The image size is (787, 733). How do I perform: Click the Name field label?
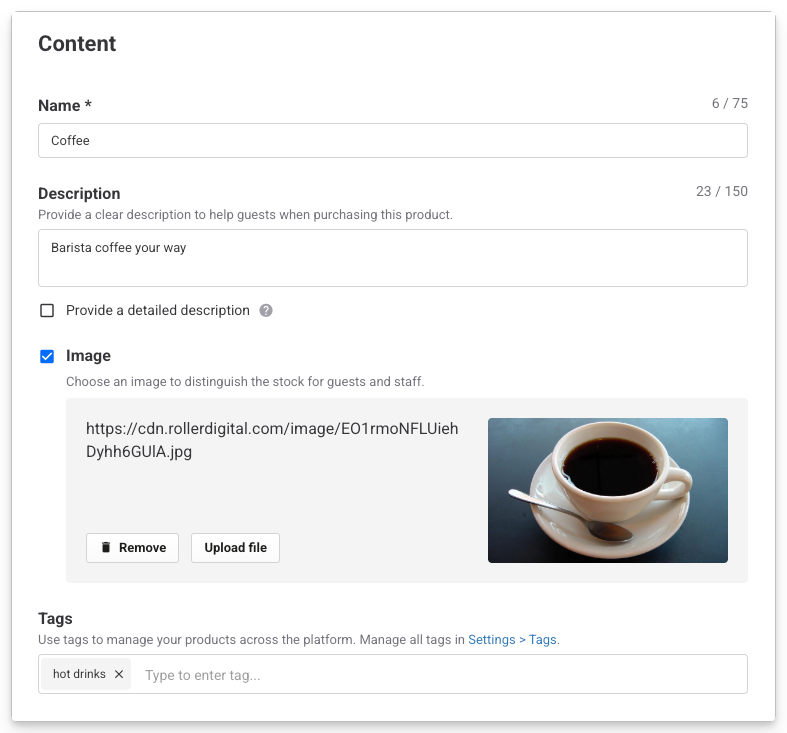[65, 106]
